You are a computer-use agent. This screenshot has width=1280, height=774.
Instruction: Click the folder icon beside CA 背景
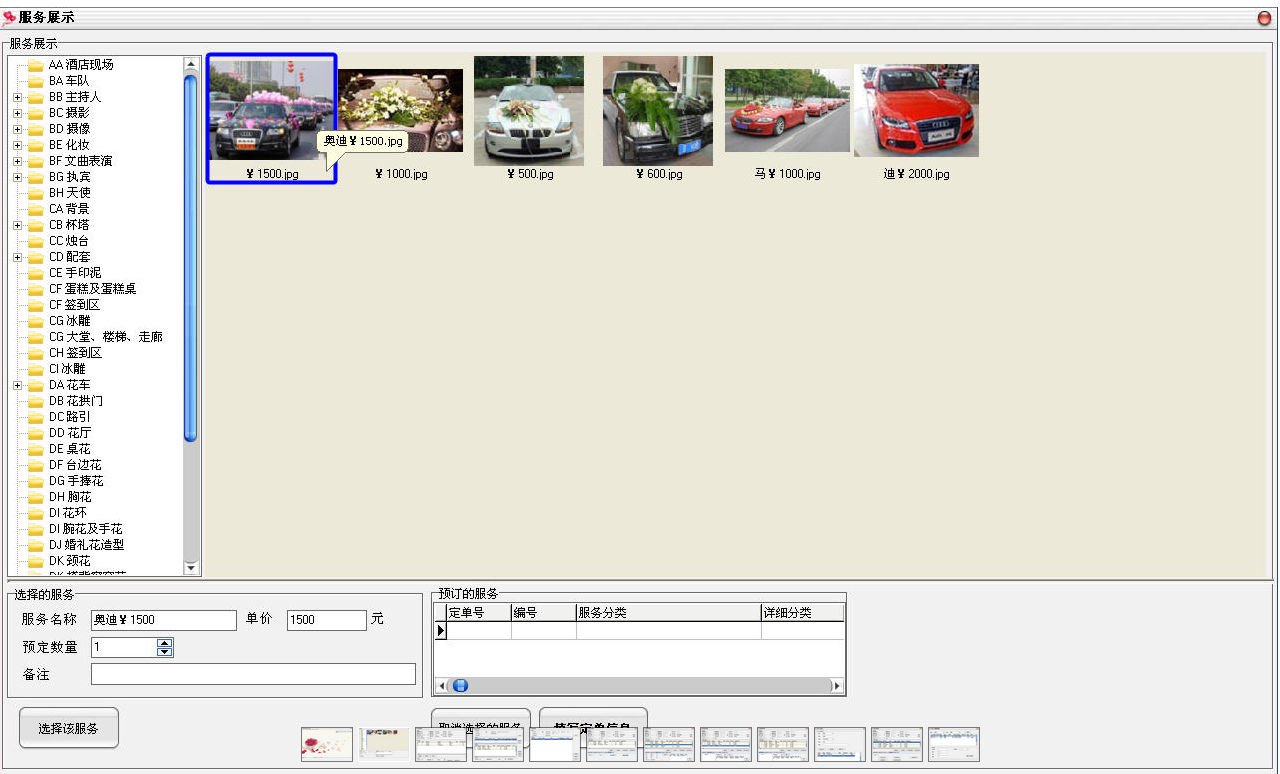(36, 209)
